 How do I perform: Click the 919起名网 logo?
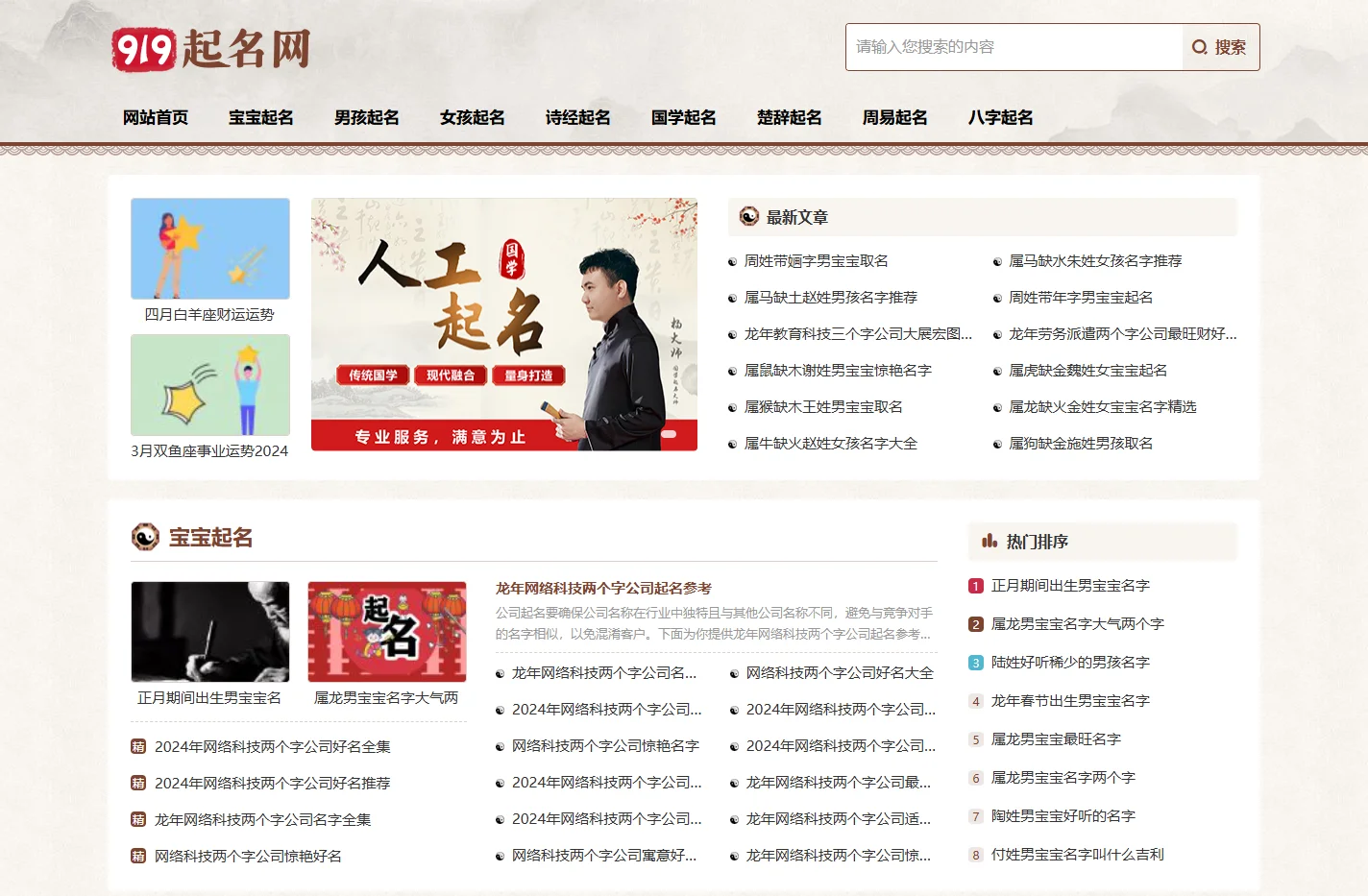point(211,49)
